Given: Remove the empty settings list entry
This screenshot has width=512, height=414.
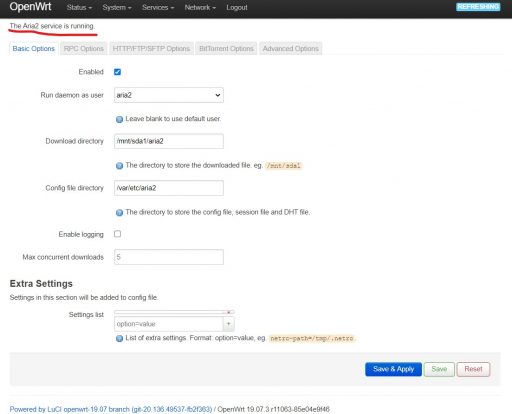Looking at the screenshot, I should pos(229,312).
